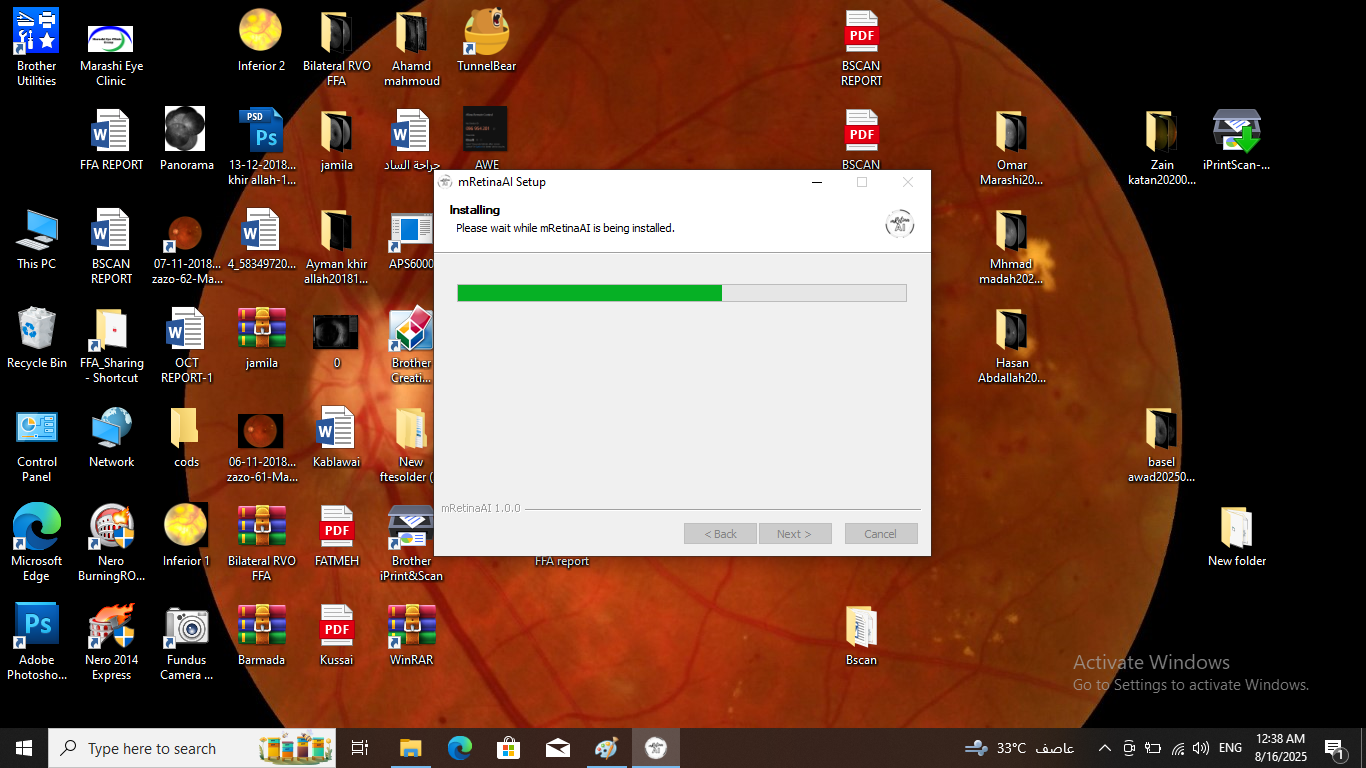Viewport: 1366px width, 768px height.
Task: Click the Cancel button in the installer
Action: click(x=880, y=534)
